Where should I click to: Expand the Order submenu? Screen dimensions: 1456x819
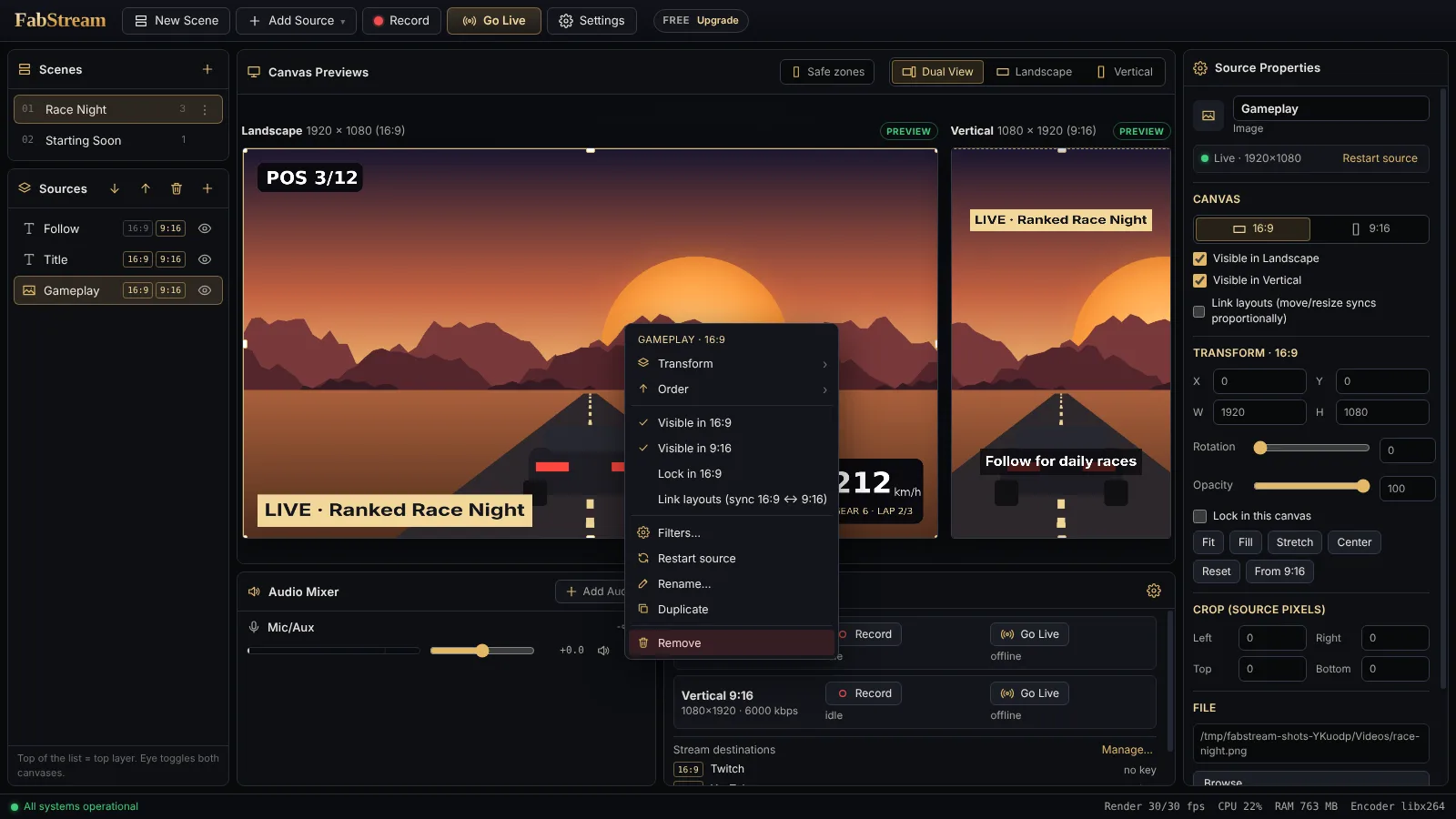tap(732, 389)
